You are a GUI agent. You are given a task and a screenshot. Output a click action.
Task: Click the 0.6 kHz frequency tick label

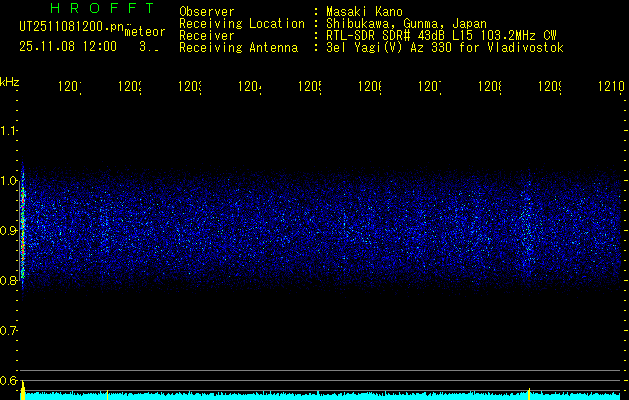pyautogui.click(x=10, y=380)
